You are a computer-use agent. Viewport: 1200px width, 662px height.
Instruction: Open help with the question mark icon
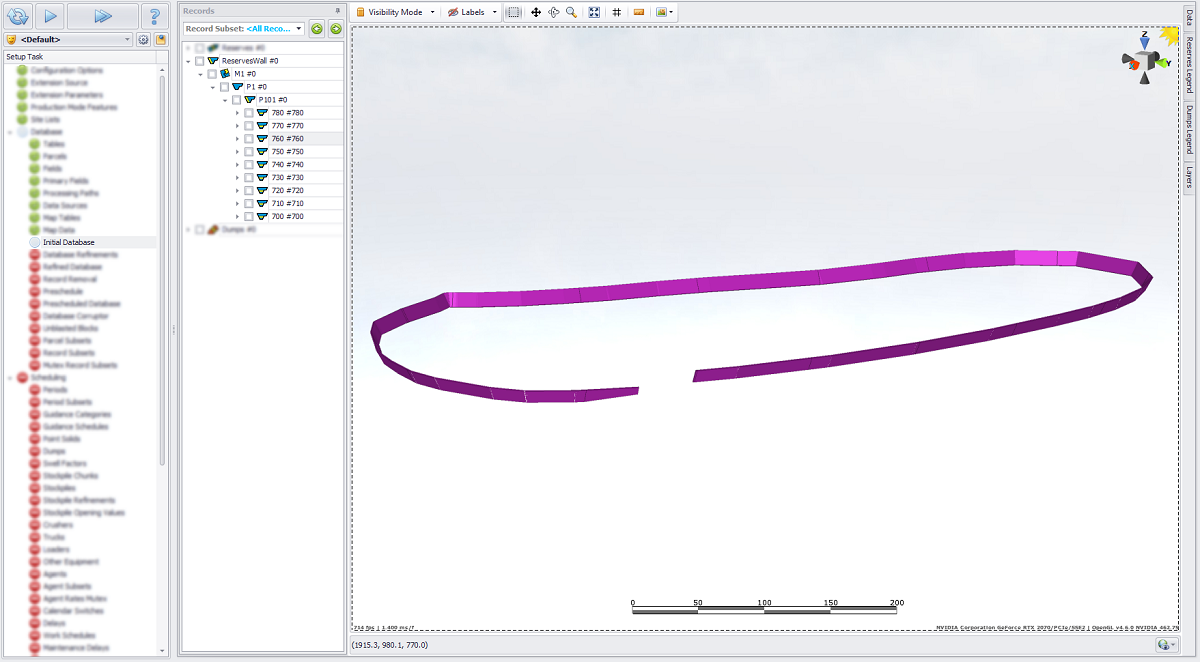click(155, 15)
